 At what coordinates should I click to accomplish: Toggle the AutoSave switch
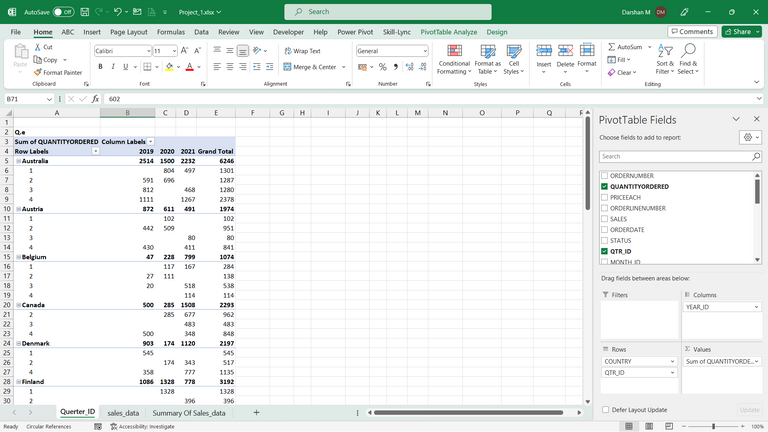(63, 12)
